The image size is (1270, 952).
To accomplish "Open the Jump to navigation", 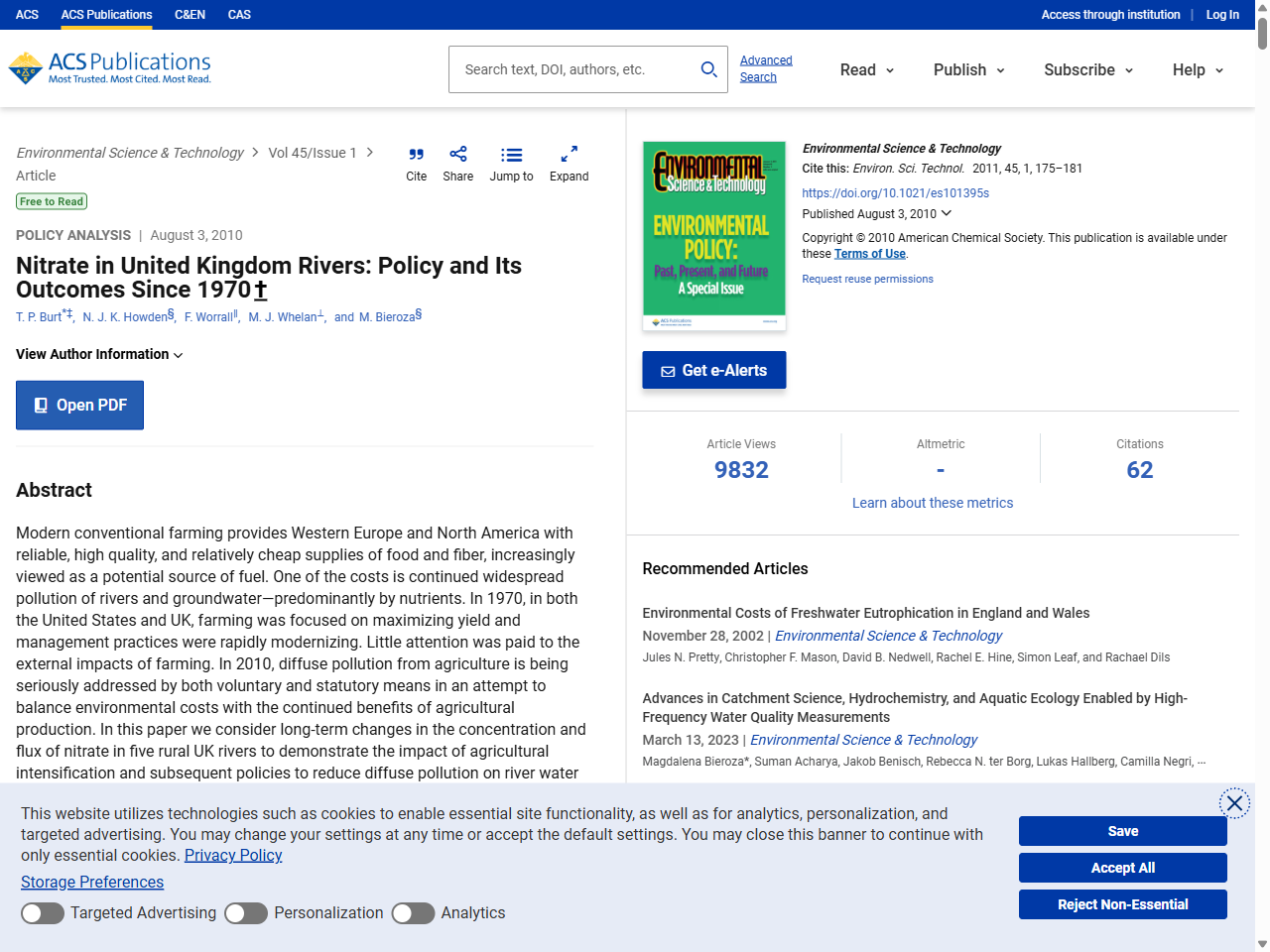I will [511, 164].
